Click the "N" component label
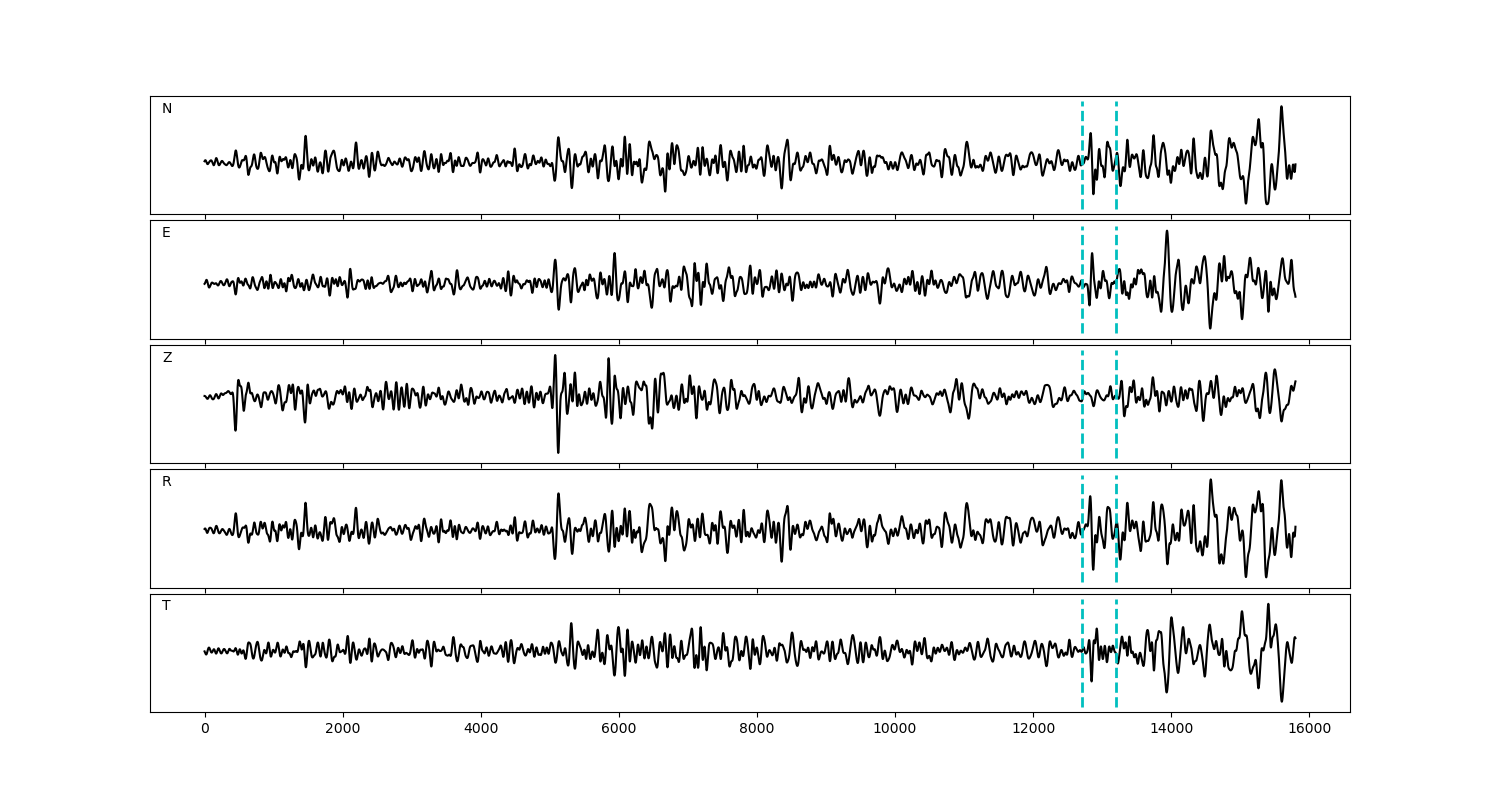 pos(167,109)
